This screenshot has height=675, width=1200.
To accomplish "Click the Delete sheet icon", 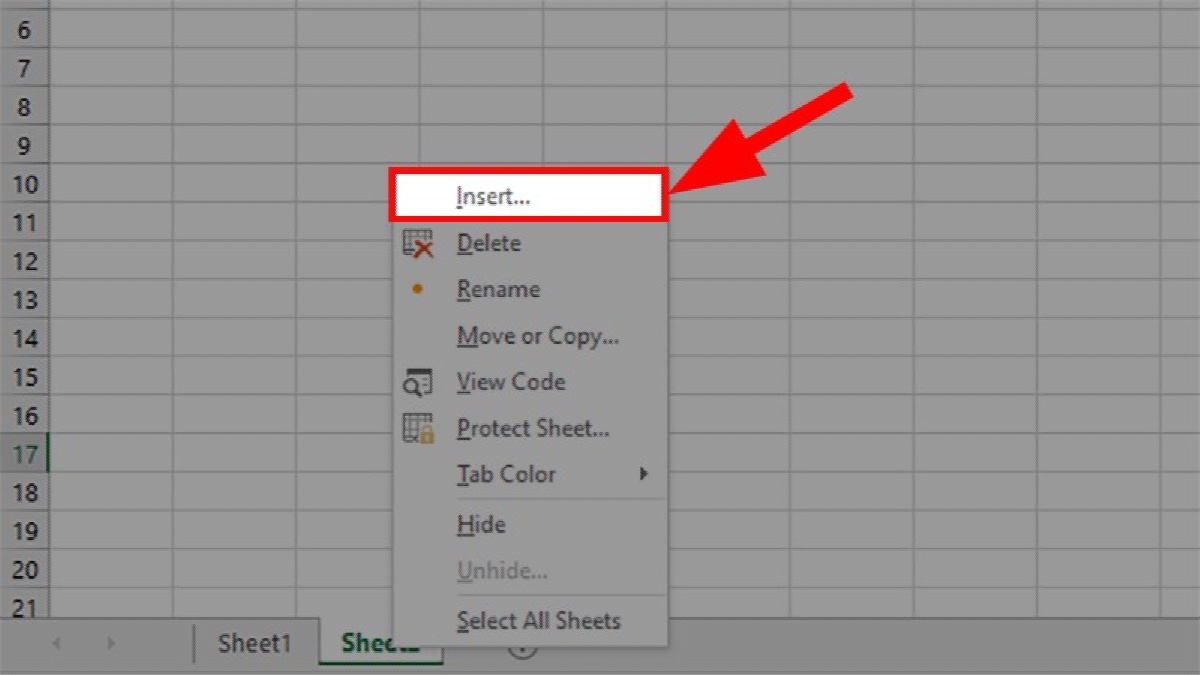I will (x=418, y=243).
